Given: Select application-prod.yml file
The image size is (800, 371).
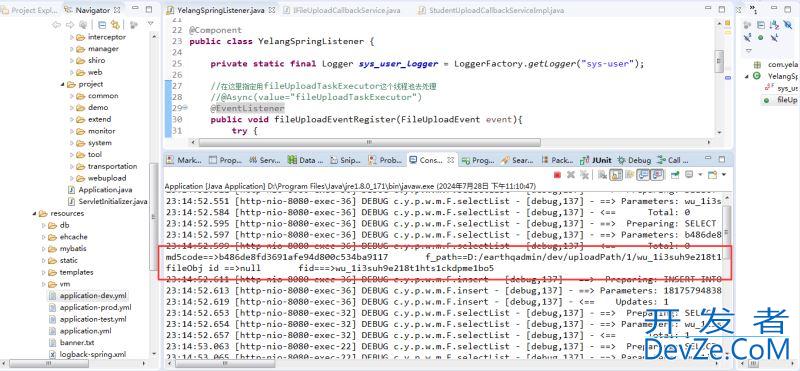Looking at the screenshot, I should [90, 307].
